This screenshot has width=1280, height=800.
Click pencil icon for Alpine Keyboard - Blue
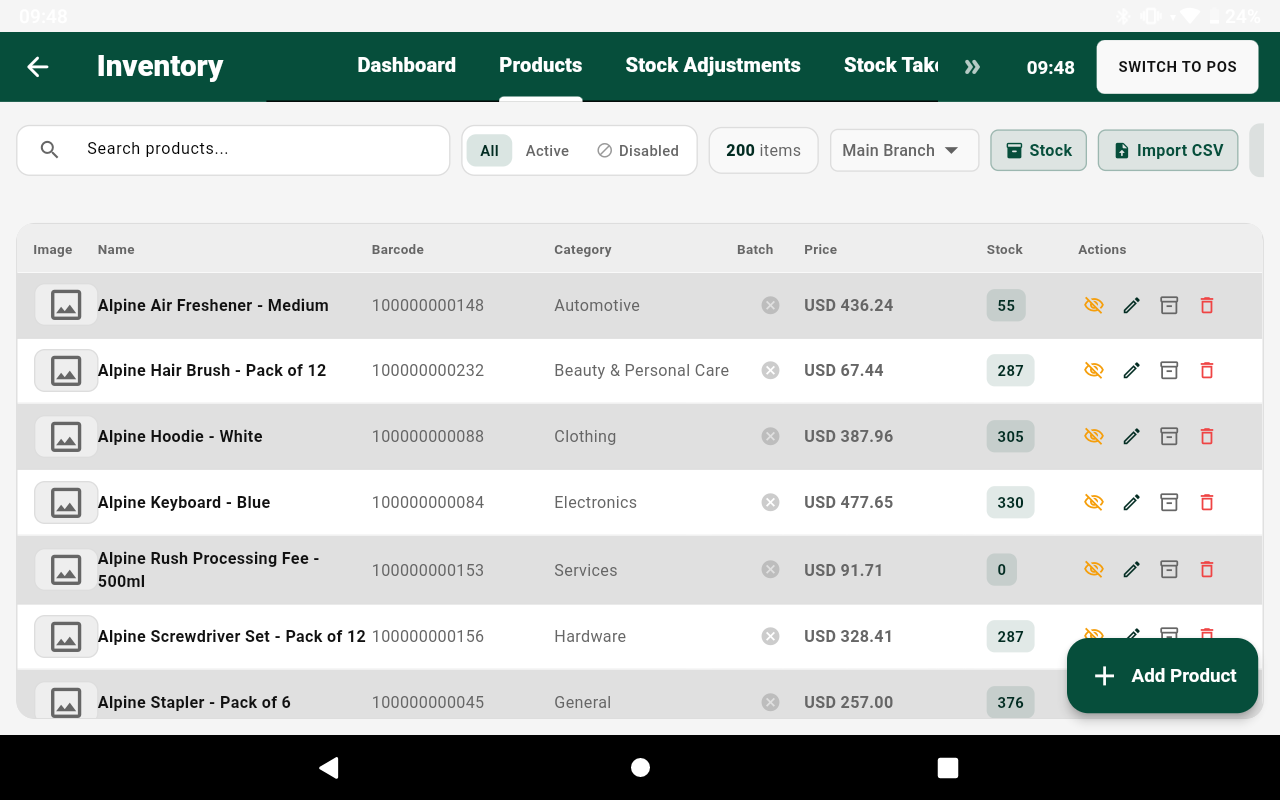pyautogui.click(x=1131, y=502)
